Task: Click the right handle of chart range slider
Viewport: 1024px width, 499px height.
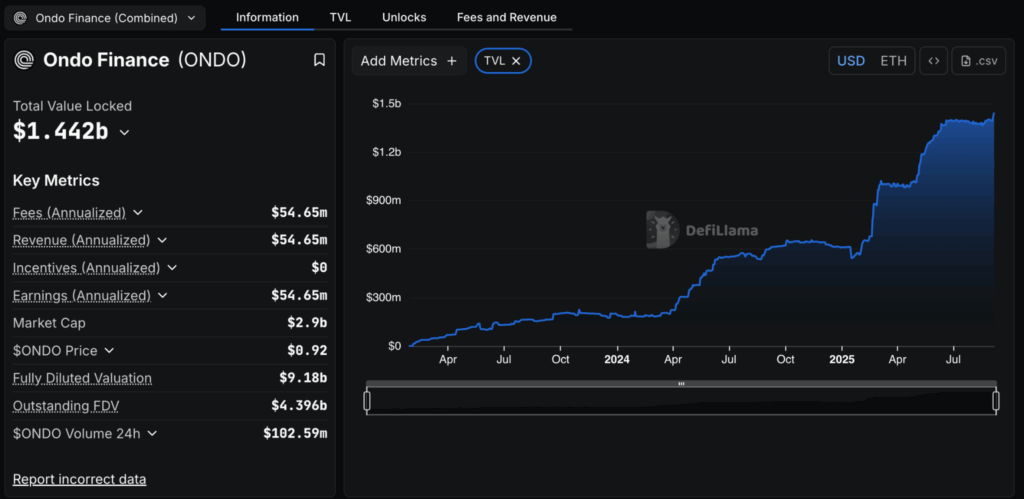Action: point(996,401)
